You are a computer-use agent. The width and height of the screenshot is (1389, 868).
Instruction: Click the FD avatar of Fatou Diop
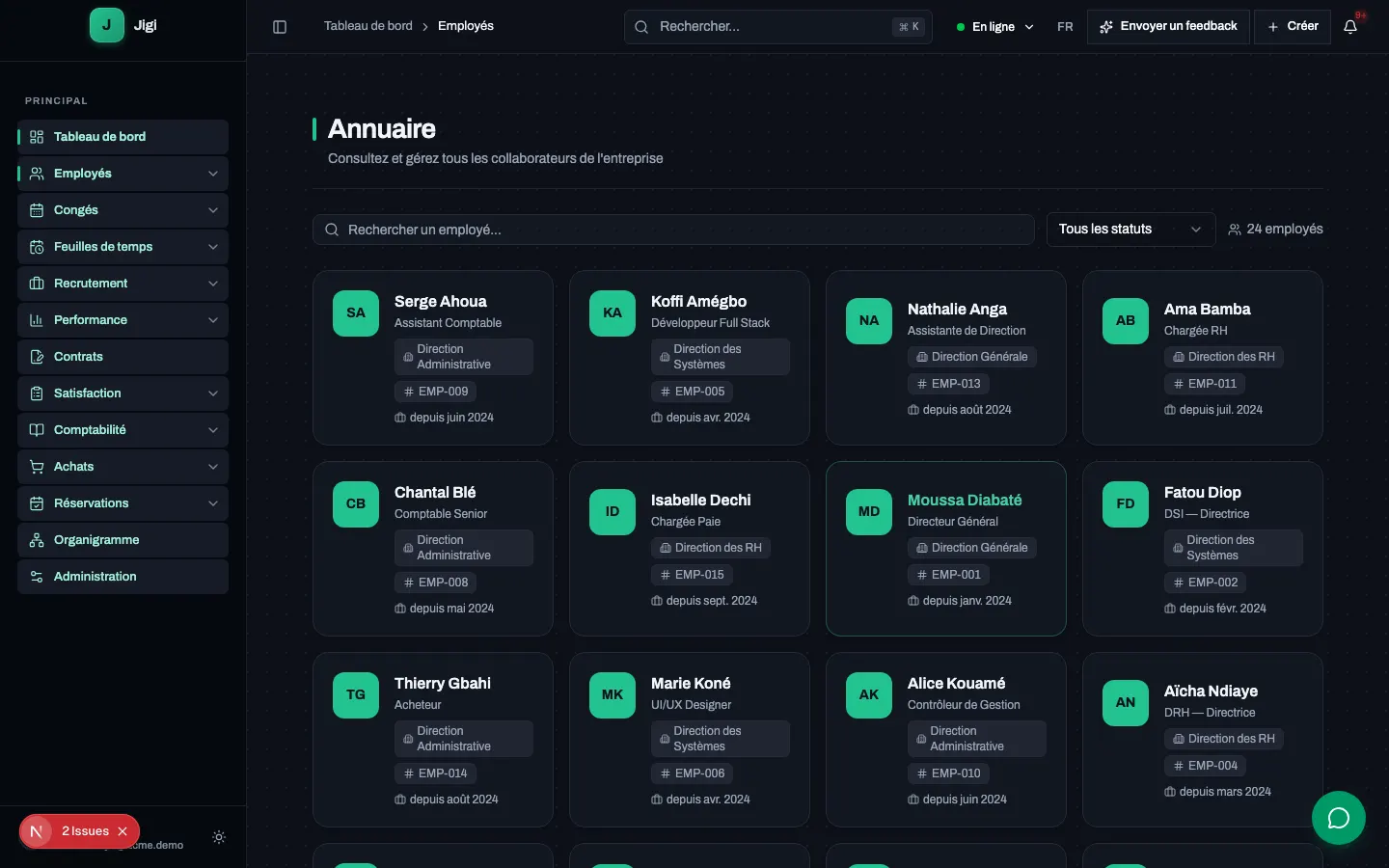tap(1126, 504)
